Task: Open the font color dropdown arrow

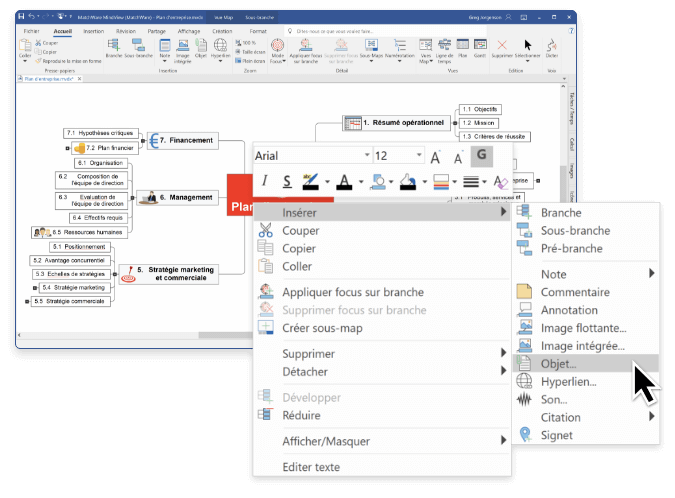Action: pyautogui.click(x=361, y=182)
